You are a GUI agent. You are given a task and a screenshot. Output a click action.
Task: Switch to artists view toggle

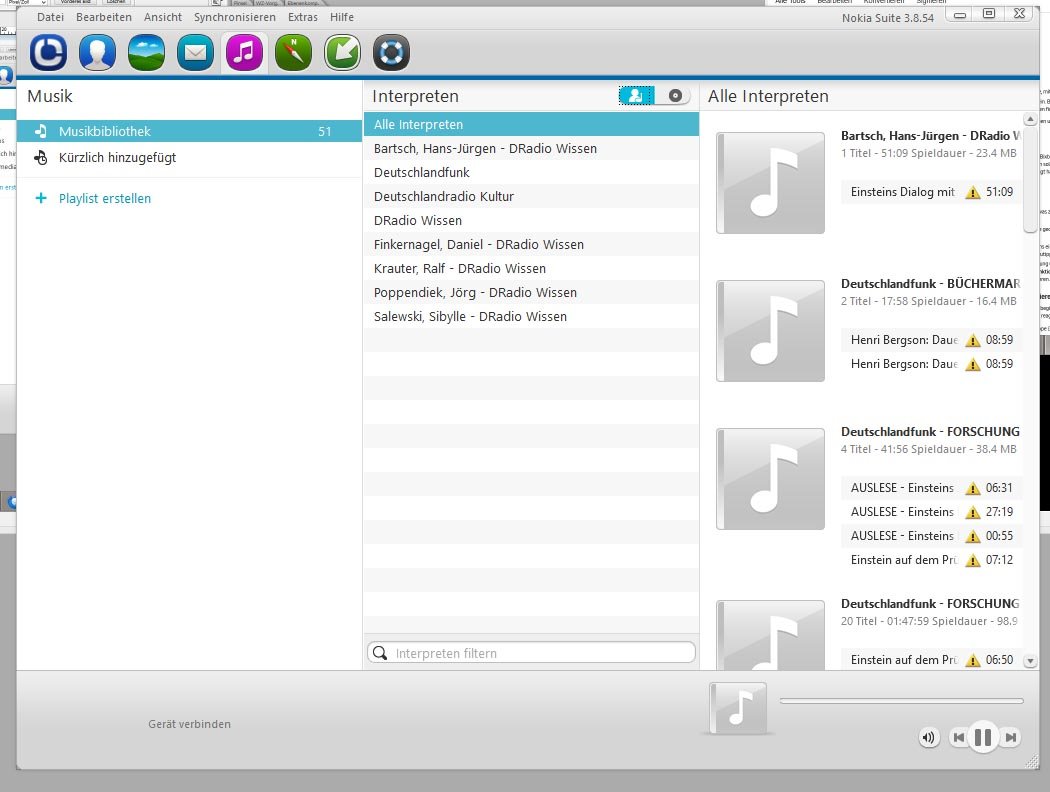pos(636,96)
